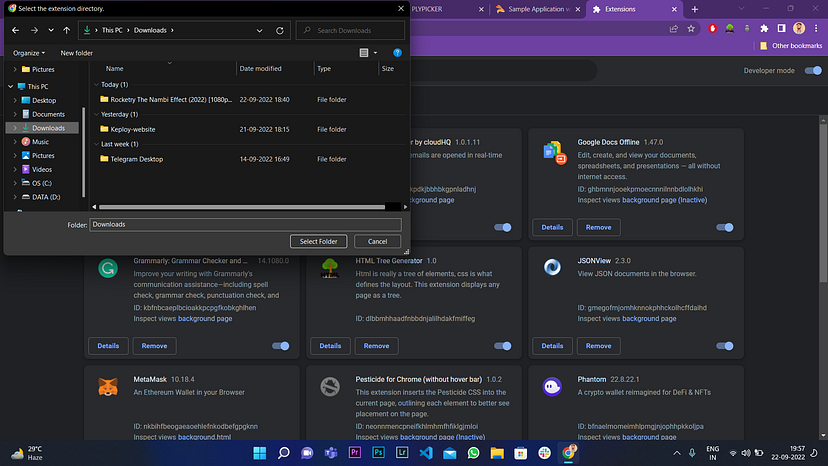Expand the OS (C:) drive node

tap(15, 183)
